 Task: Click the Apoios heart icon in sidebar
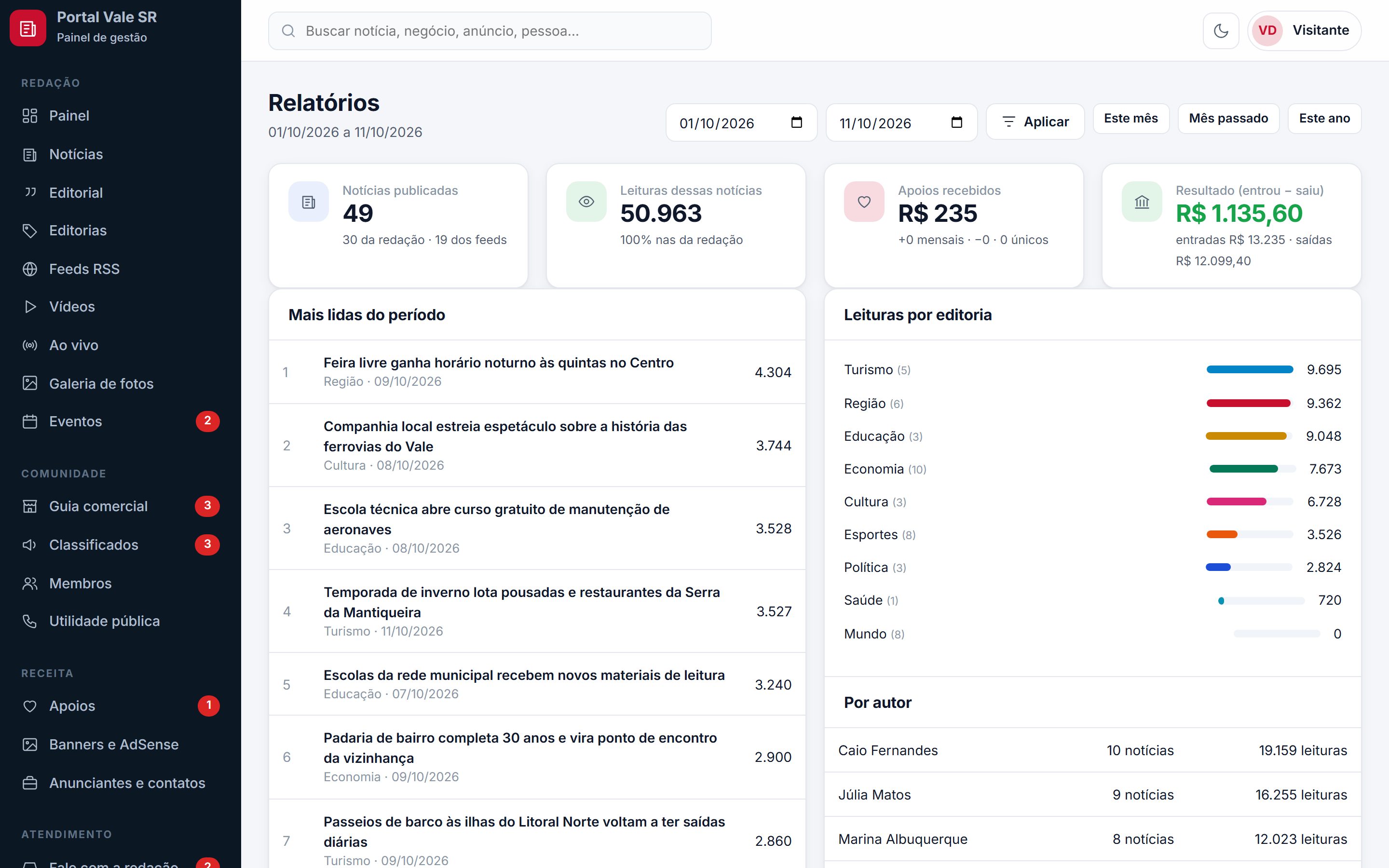tap(30, 706)
